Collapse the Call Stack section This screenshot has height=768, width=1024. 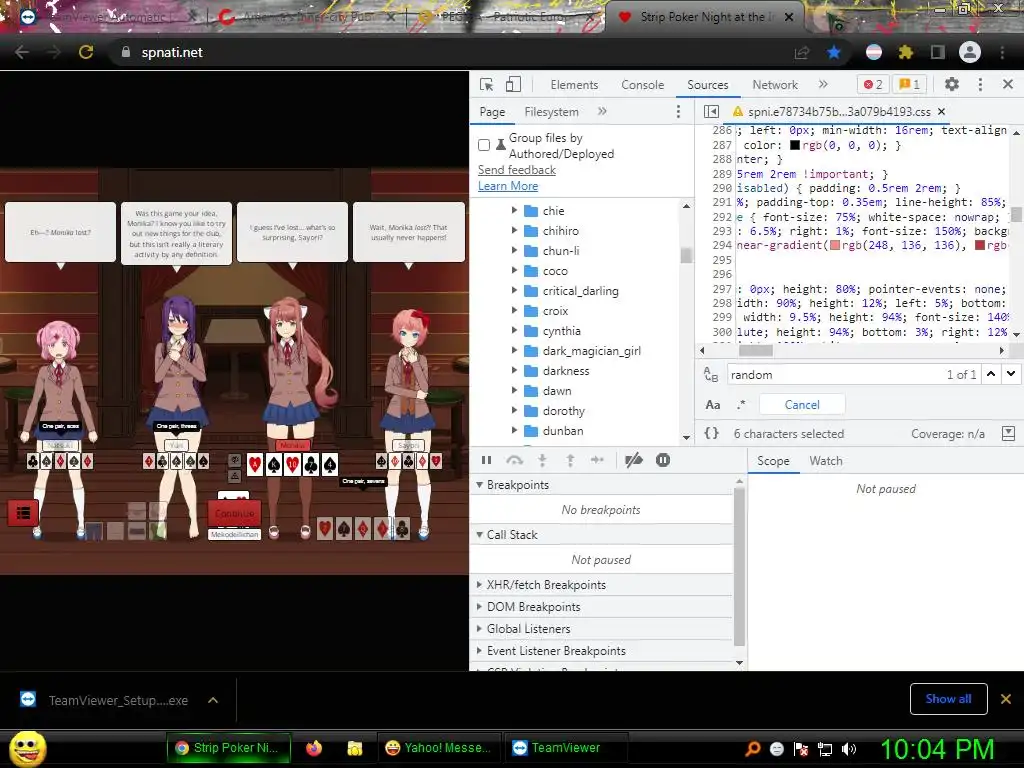pyautogui.click(x=480, y=535)
